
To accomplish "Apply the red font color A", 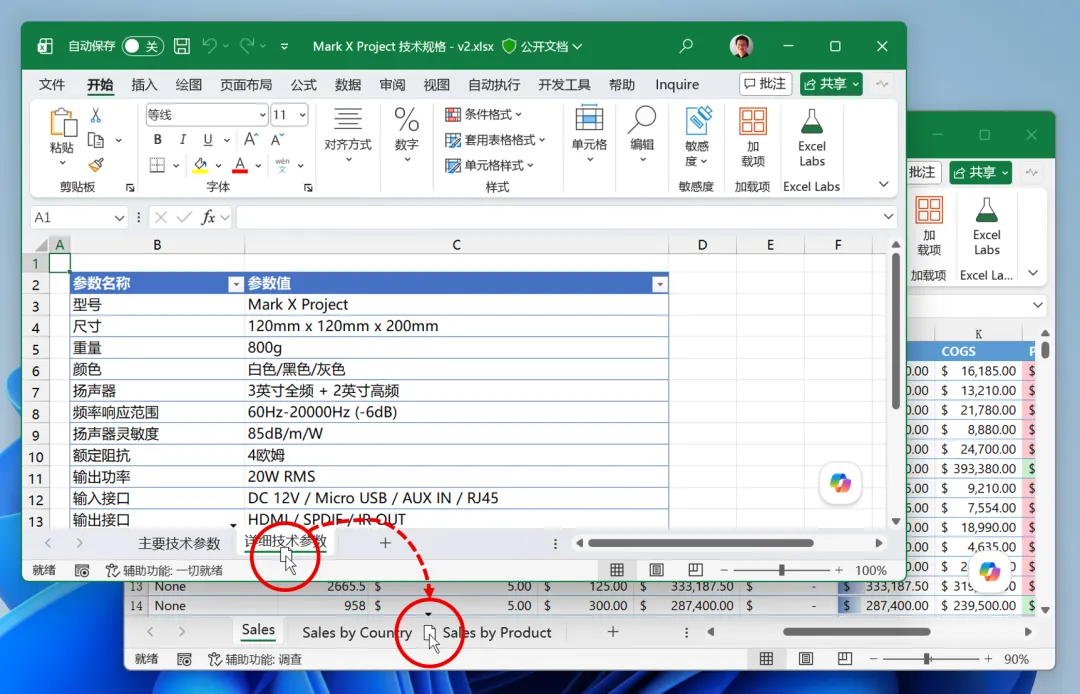I will pos(240,165).
